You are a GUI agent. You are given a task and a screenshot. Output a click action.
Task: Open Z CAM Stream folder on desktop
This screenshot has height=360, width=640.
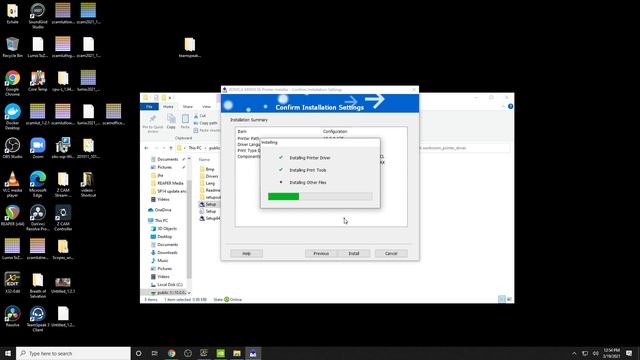tap(63, 184)
